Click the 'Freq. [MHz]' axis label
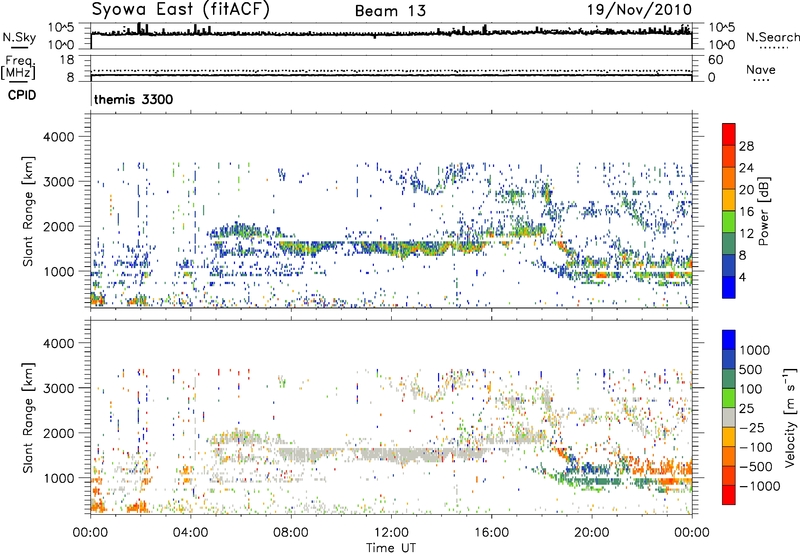This screenshot has height=554, width=800. 19,67
